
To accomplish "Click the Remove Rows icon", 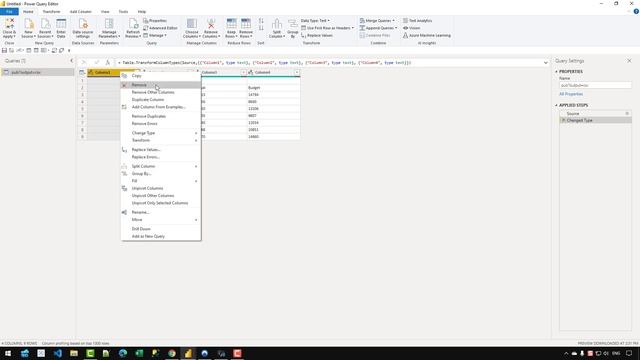I will tap(246, 28).
